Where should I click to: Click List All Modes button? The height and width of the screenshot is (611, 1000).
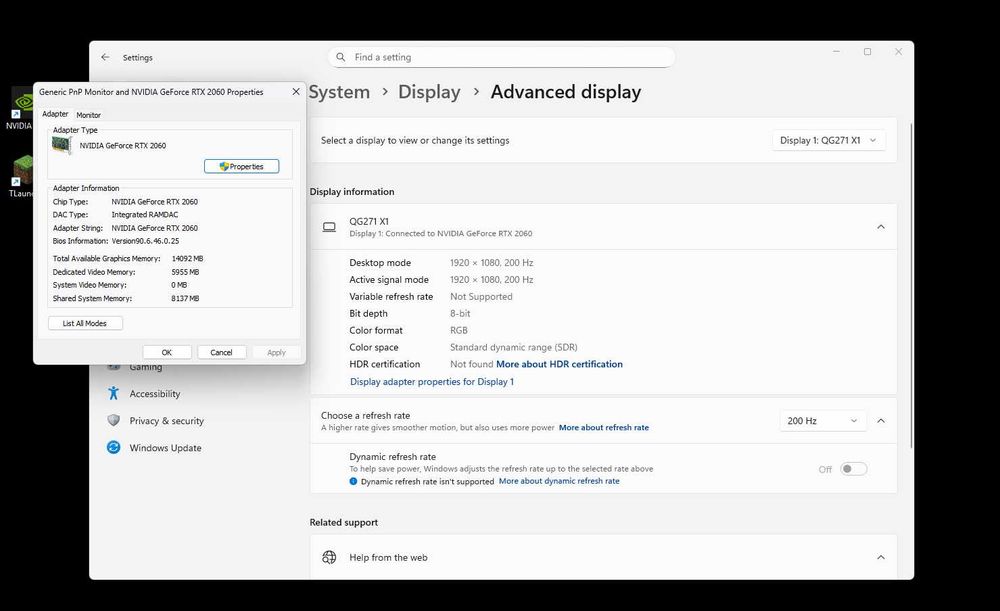(x=85, y=323)
